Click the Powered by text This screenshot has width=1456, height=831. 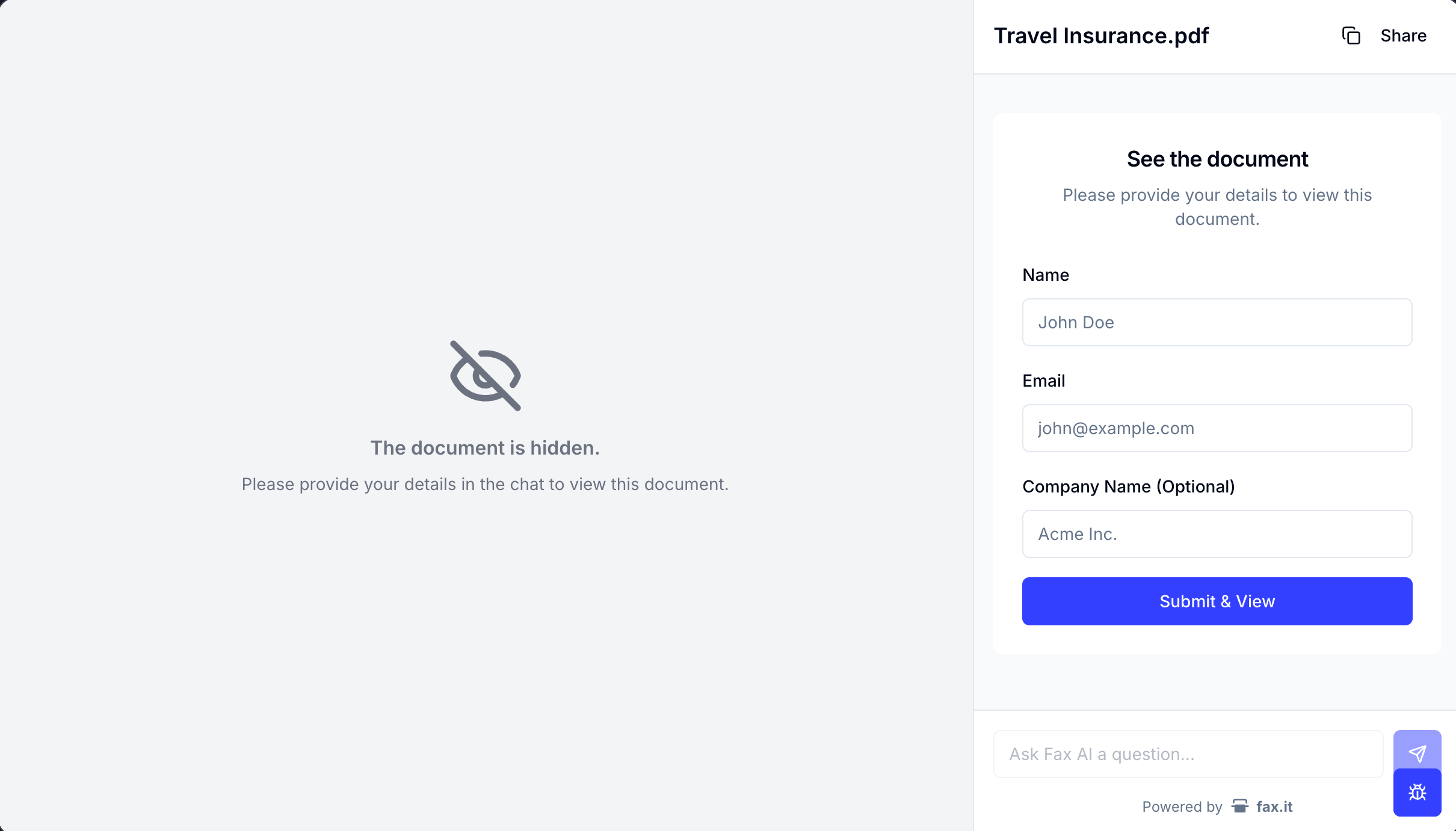pos(1182,806)
